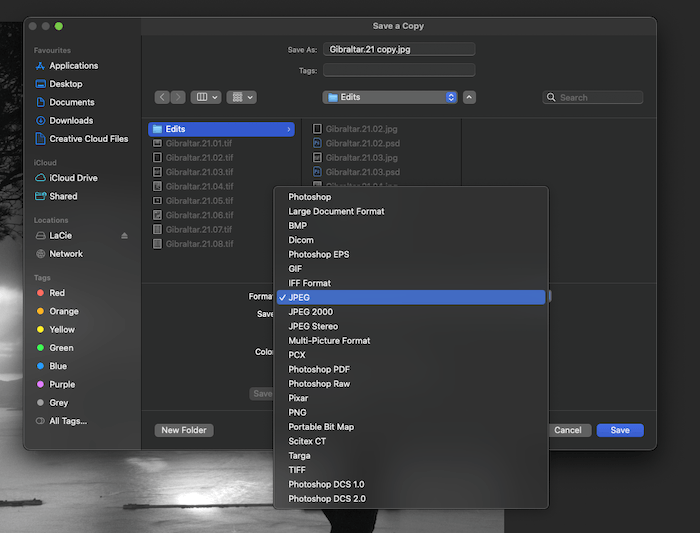
Task: Collapse the dialog with the chevron button
Action: [x=470, y=97]
